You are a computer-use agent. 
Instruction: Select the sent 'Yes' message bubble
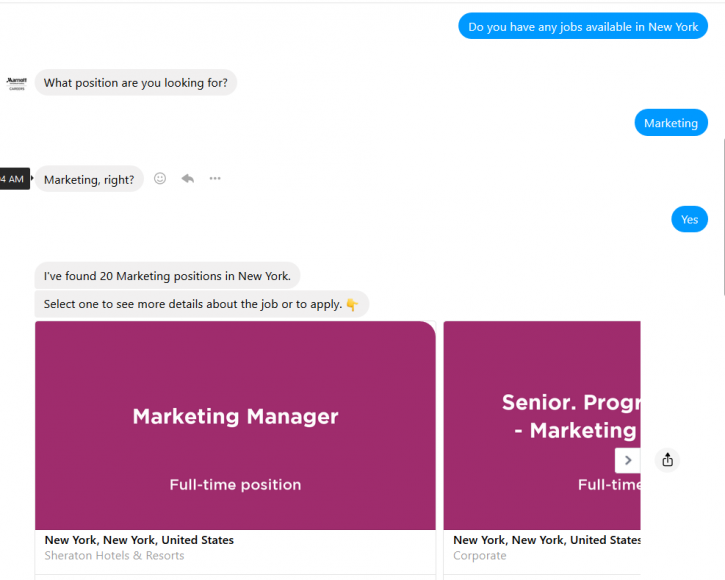tap(689, 219)
